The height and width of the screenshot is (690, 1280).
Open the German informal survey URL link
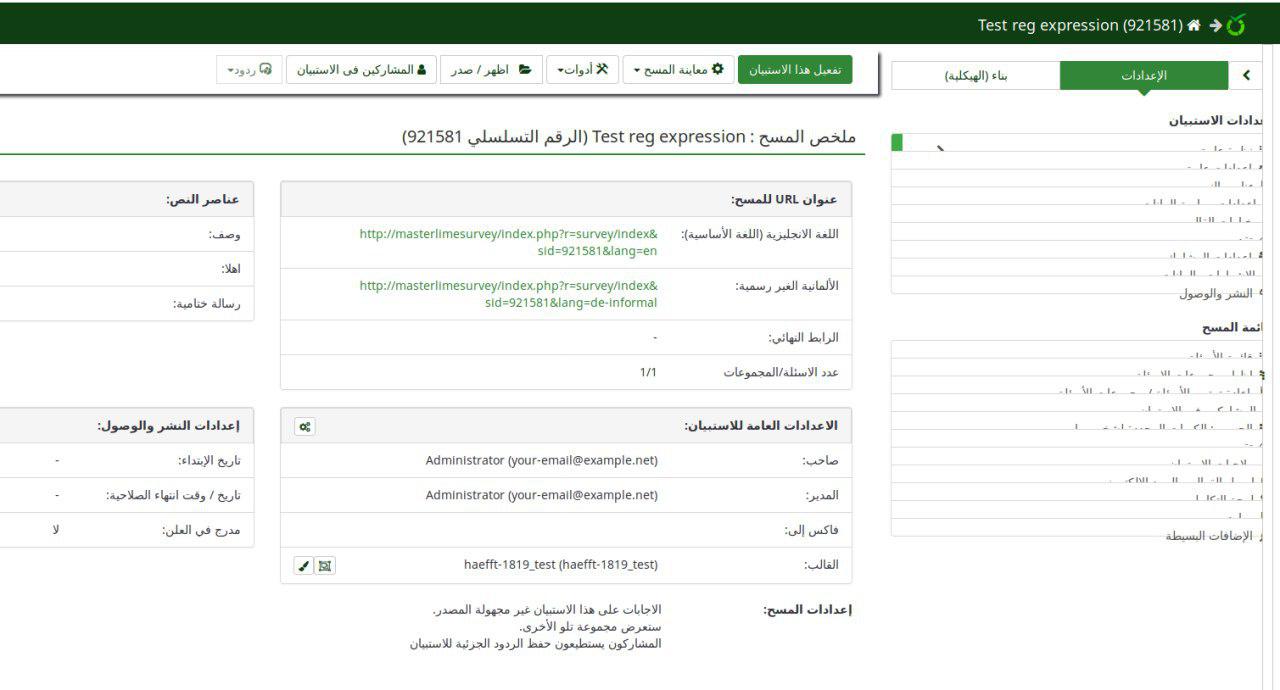pos(509,294)
